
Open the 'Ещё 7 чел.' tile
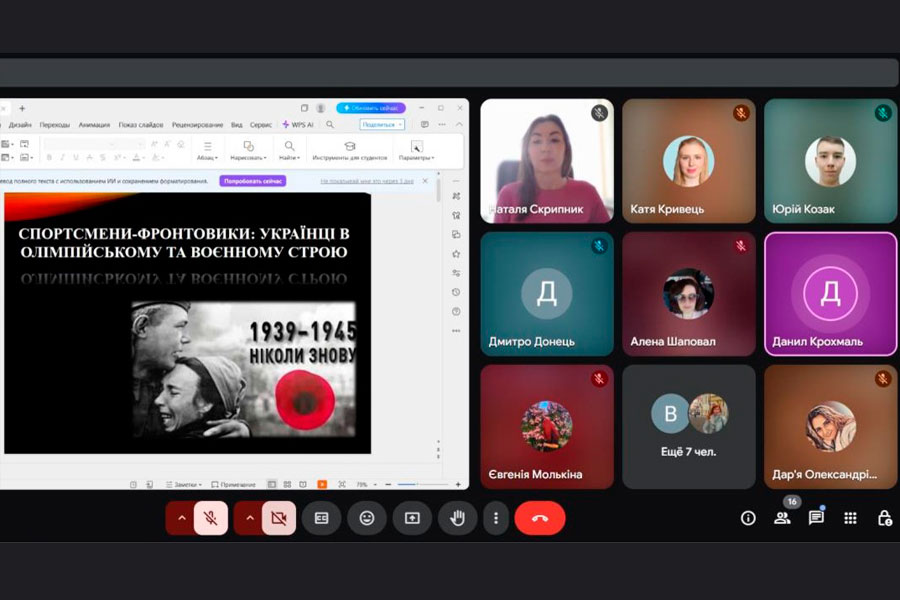tap(689, 427)
